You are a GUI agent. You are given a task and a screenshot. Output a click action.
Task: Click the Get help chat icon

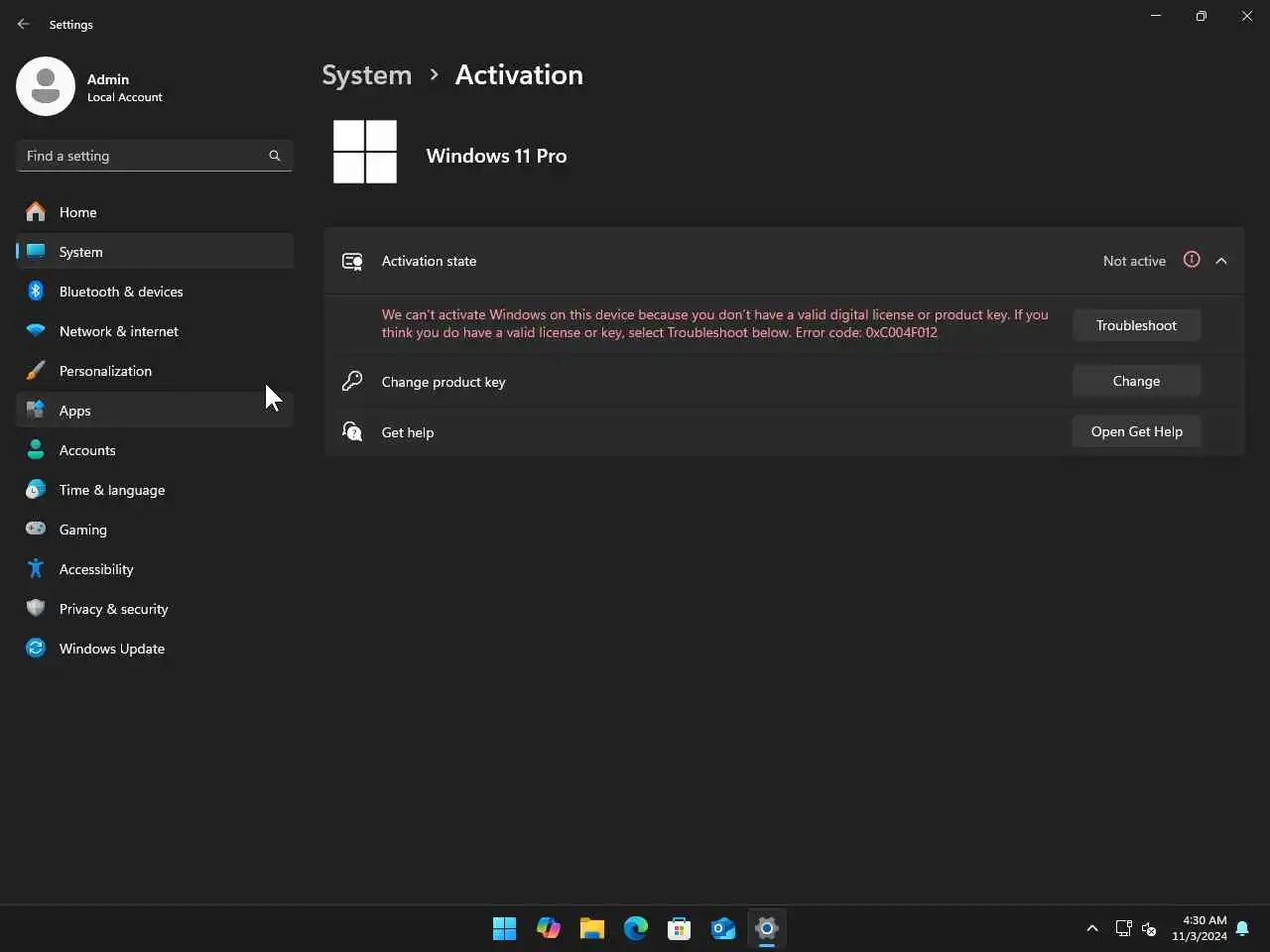click(352, 431)
